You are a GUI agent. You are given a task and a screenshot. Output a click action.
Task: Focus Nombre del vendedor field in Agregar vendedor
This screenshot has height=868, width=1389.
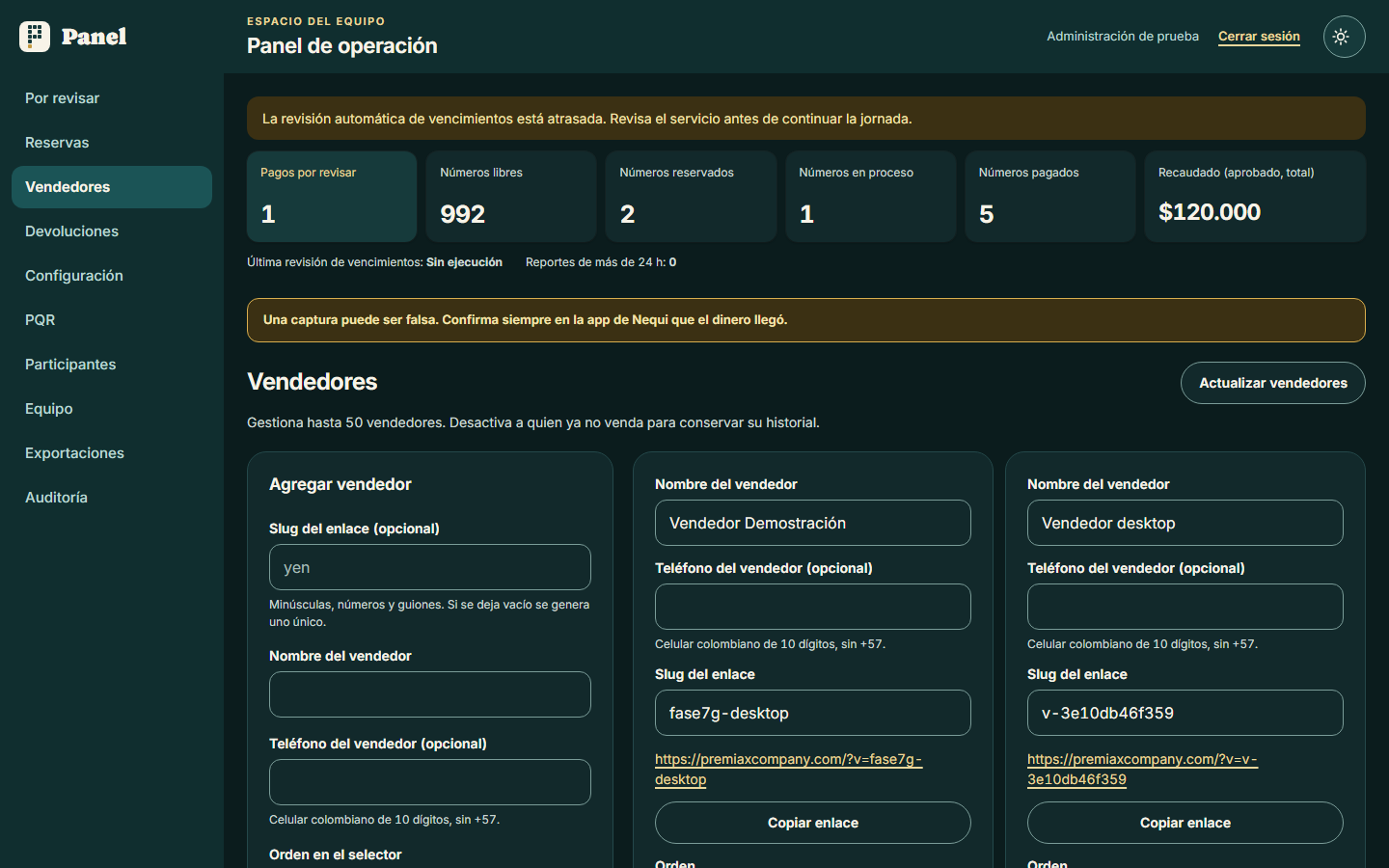click(429, 694)
